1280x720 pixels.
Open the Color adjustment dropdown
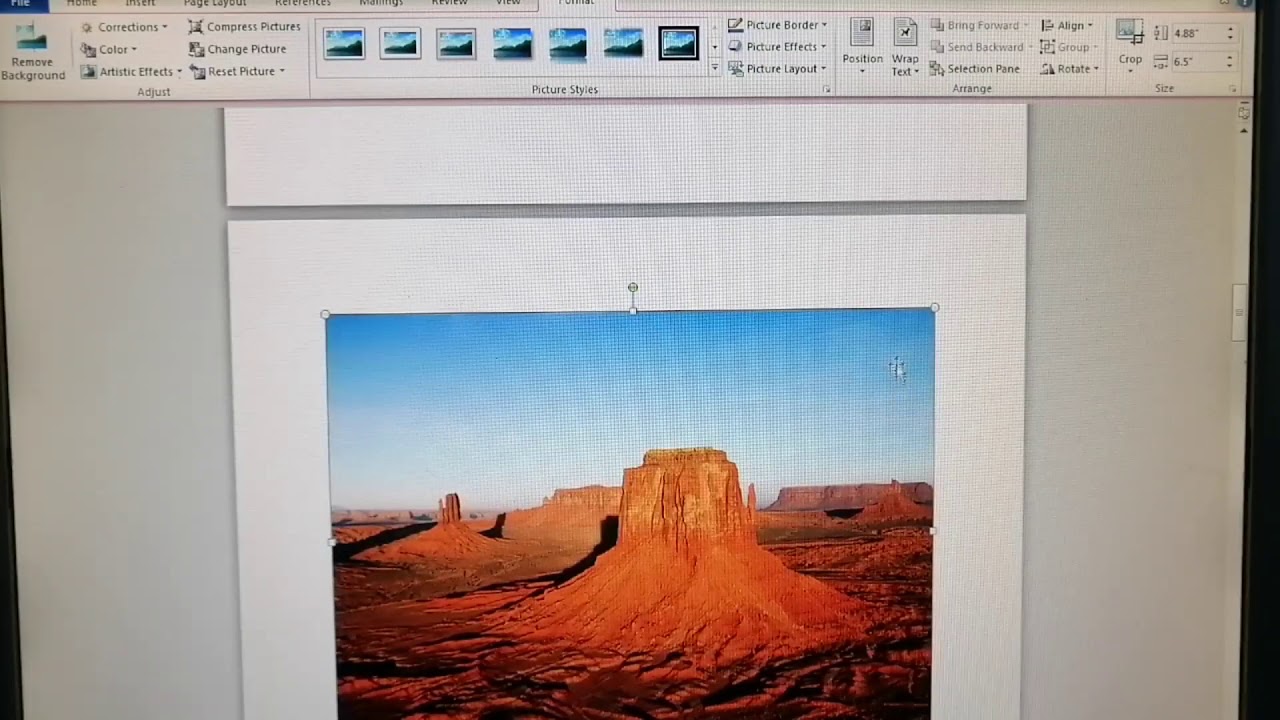click(x=109, y=49)
